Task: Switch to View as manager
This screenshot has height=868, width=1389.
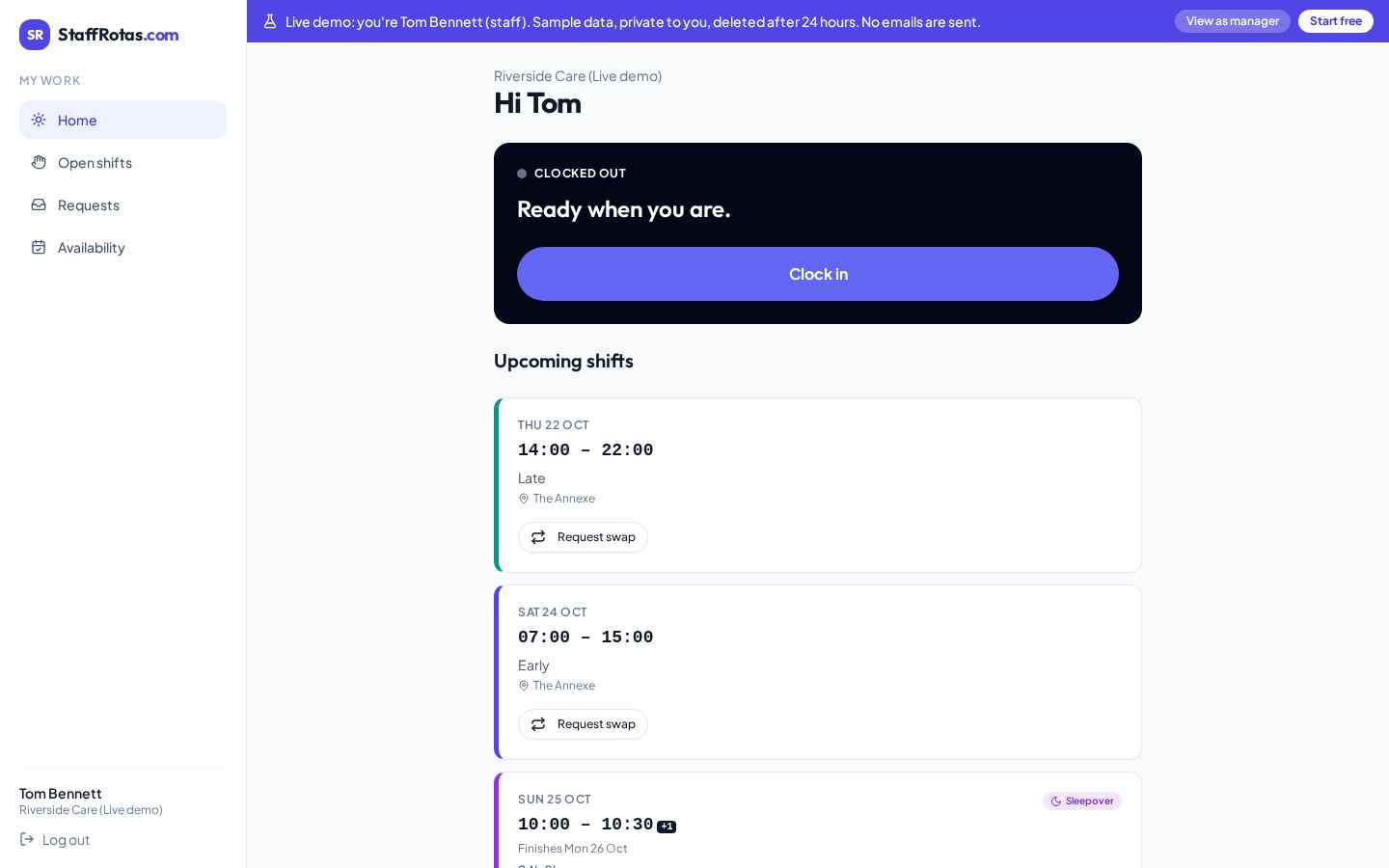Action: click(1233, 21)
